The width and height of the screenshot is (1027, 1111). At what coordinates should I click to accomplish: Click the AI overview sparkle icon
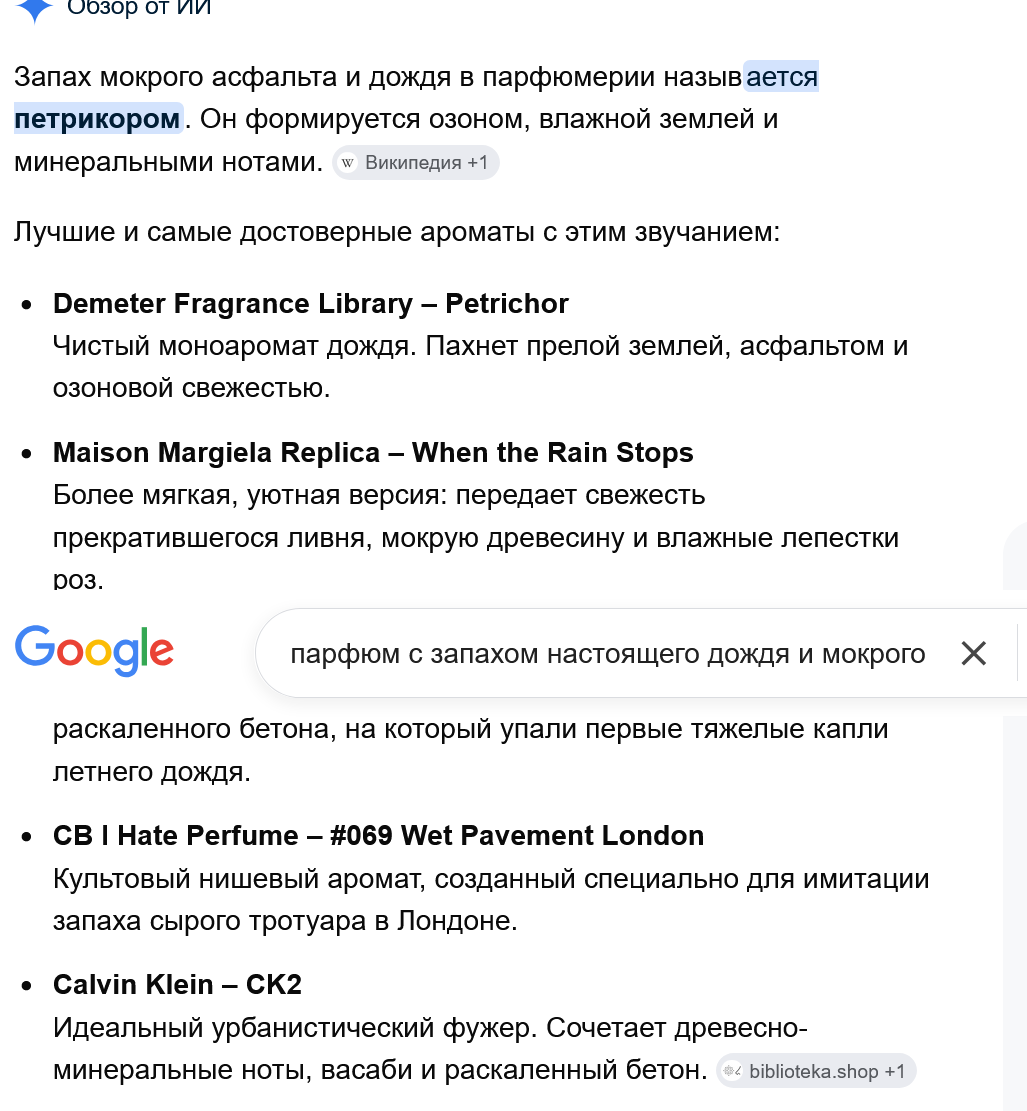tap(34, 10)
